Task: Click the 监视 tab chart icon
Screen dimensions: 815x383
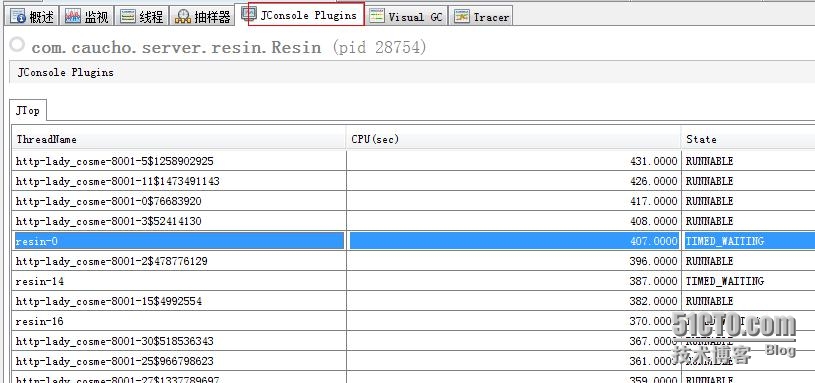Action: click(x=73, y=17)
